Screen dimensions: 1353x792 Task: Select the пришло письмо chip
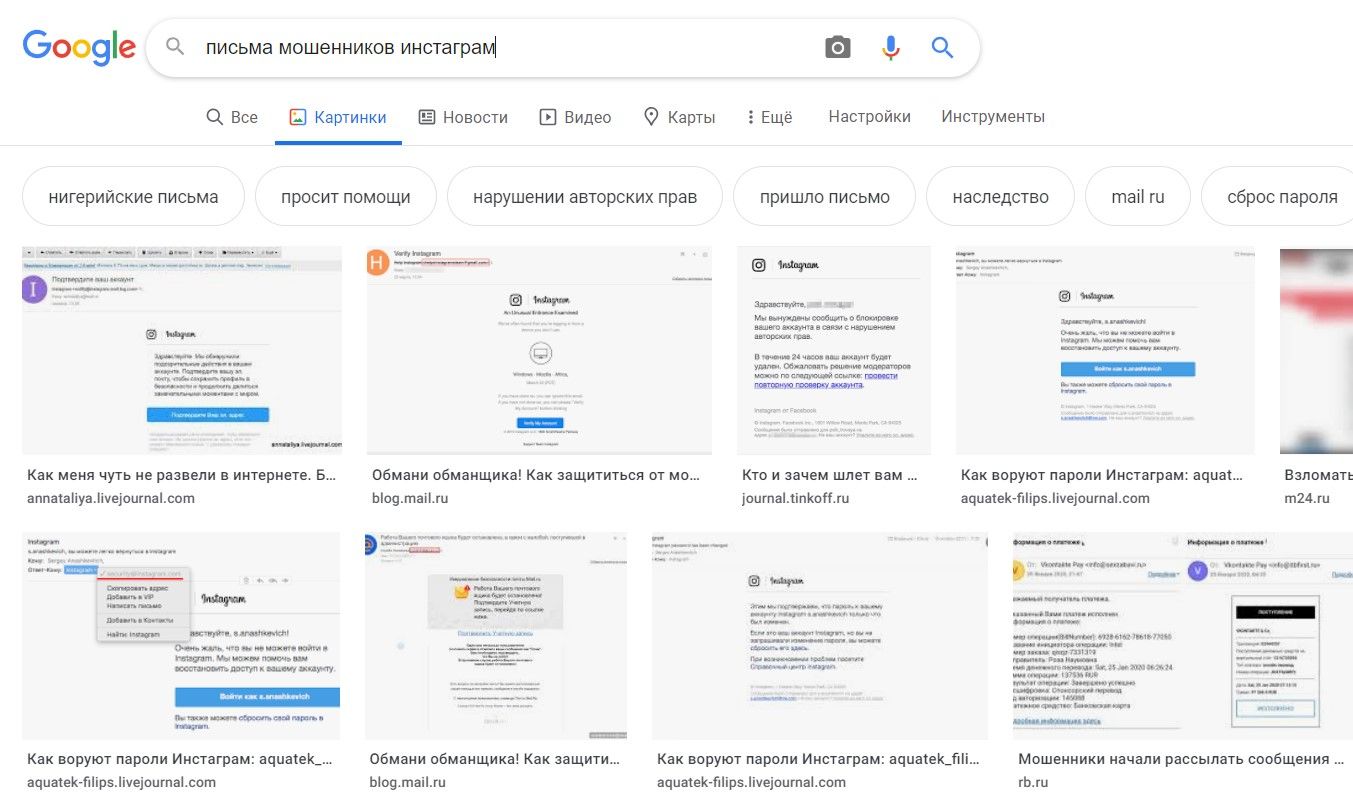pos(825,196)
